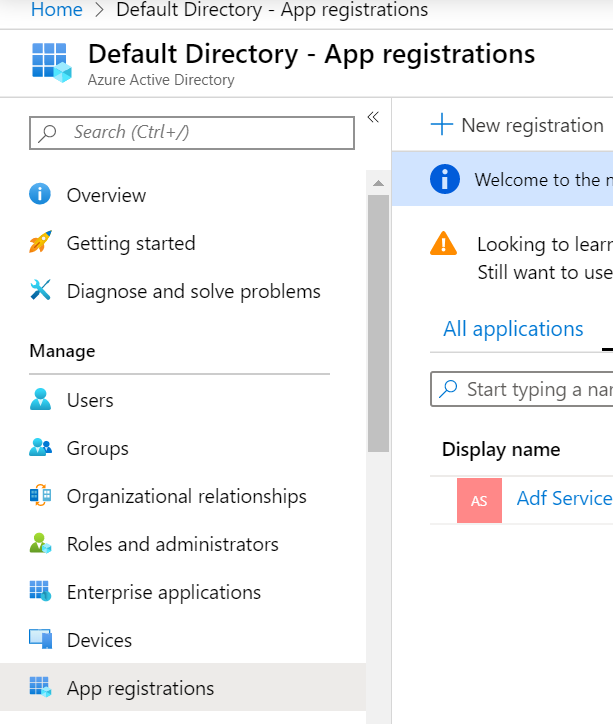Image resolution: width=613 pixels, height=724 pixels.
Task: Click the plus icon for New registration
Action: coord(442,124)
